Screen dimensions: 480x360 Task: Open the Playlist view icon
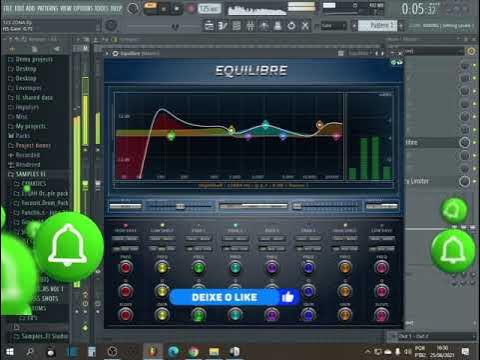click(209, 26)
